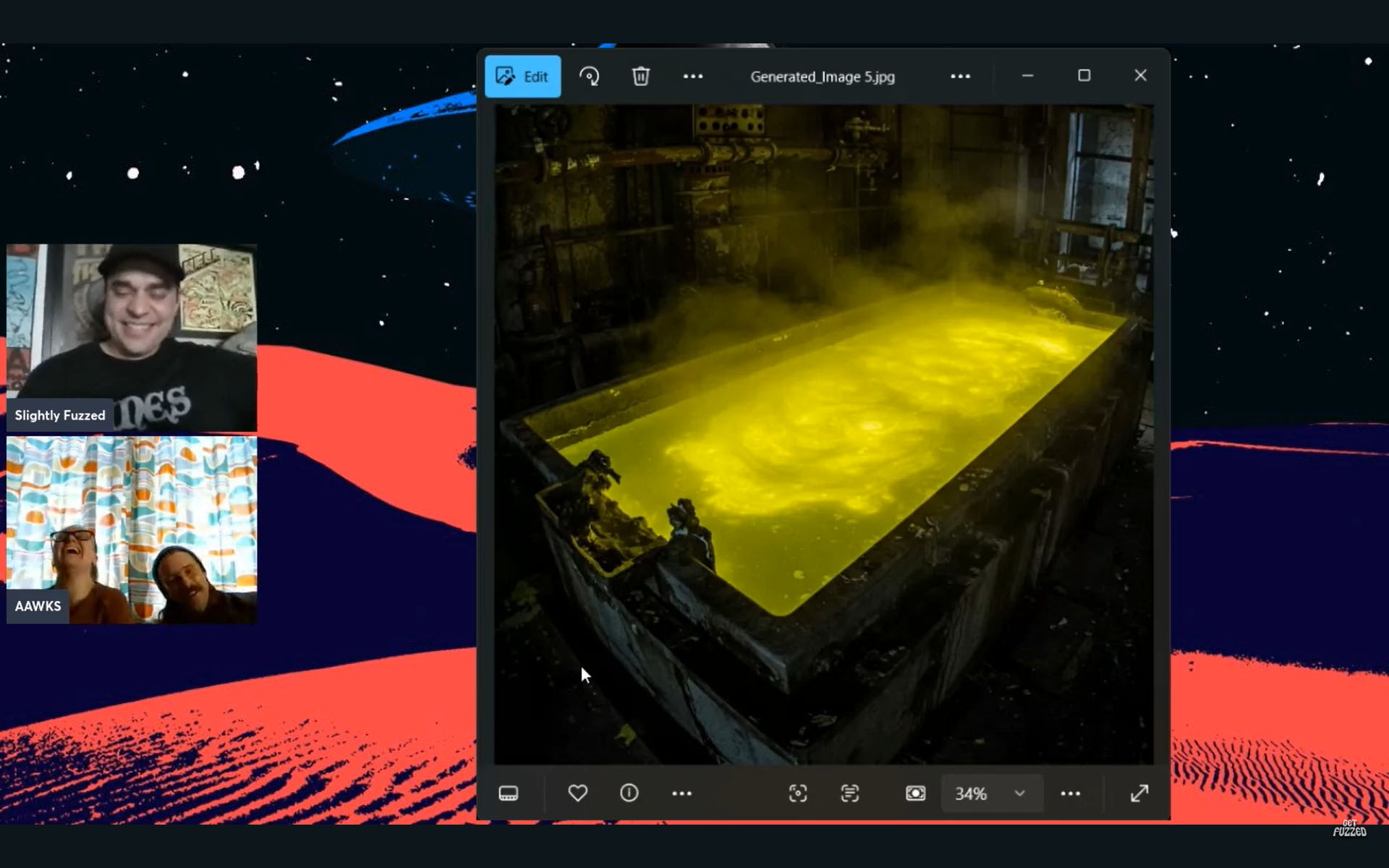Click the visual search scan icon
The height and width of the screenshot is (868, 1389).
click(x=798, y=793)
